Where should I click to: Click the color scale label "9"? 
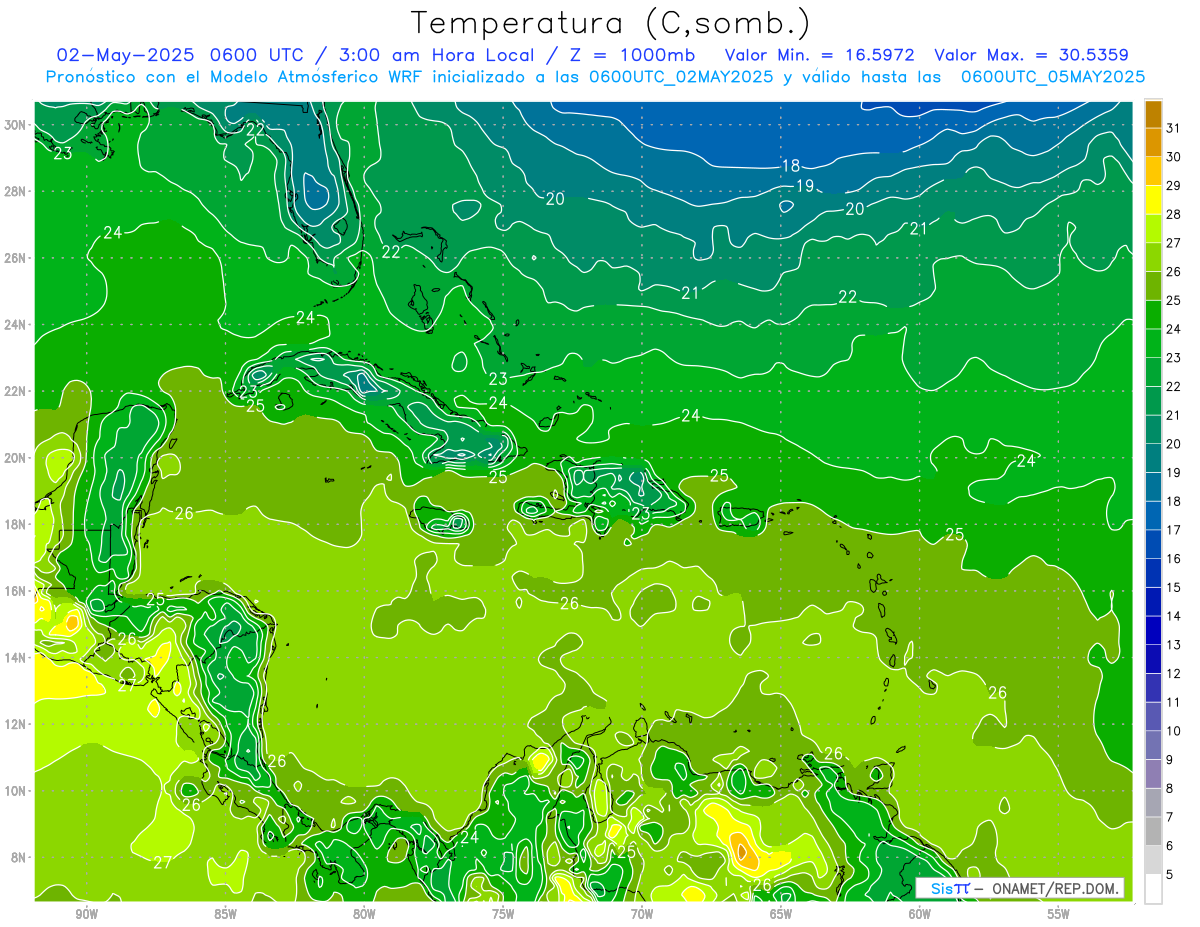click(1171, 760)
